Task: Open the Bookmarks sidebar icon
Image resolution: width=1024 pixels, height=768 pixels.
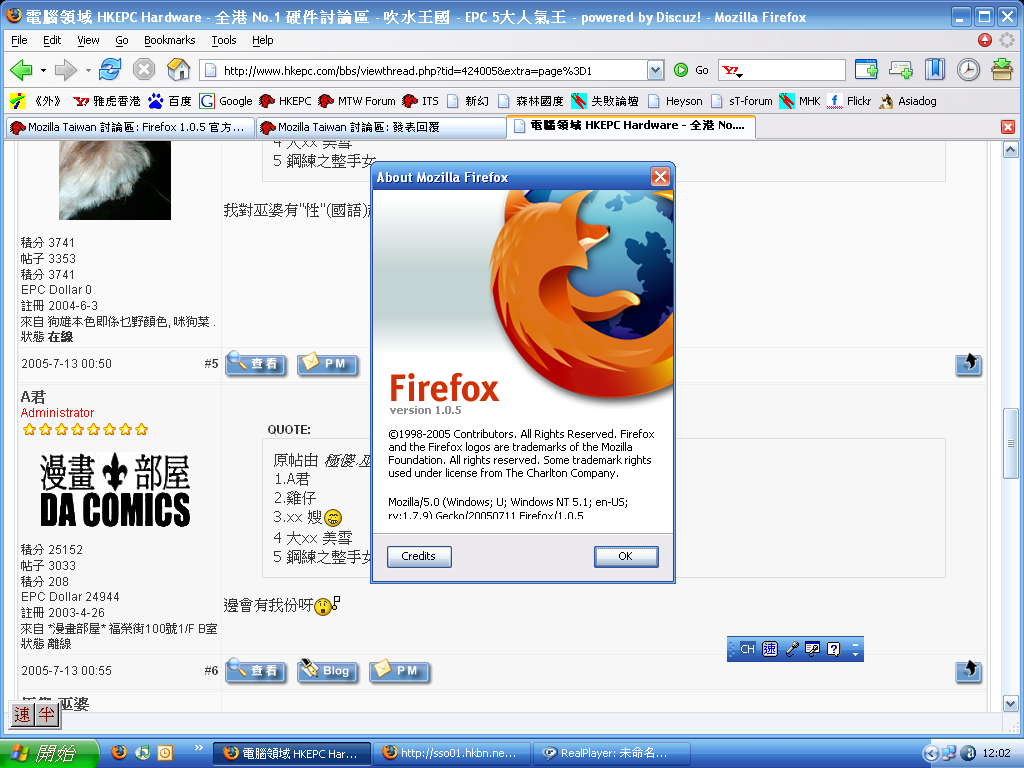Action: click(934, 70)
